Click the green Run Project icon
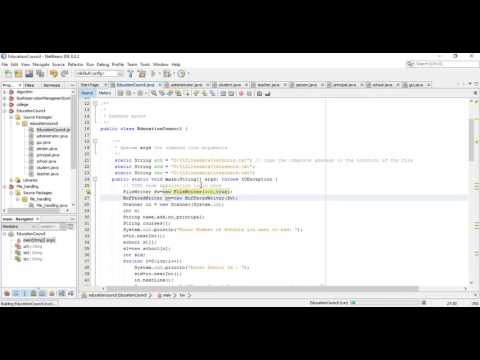The width and height of the screenshot is (480, 360). [x=154, y=74]
